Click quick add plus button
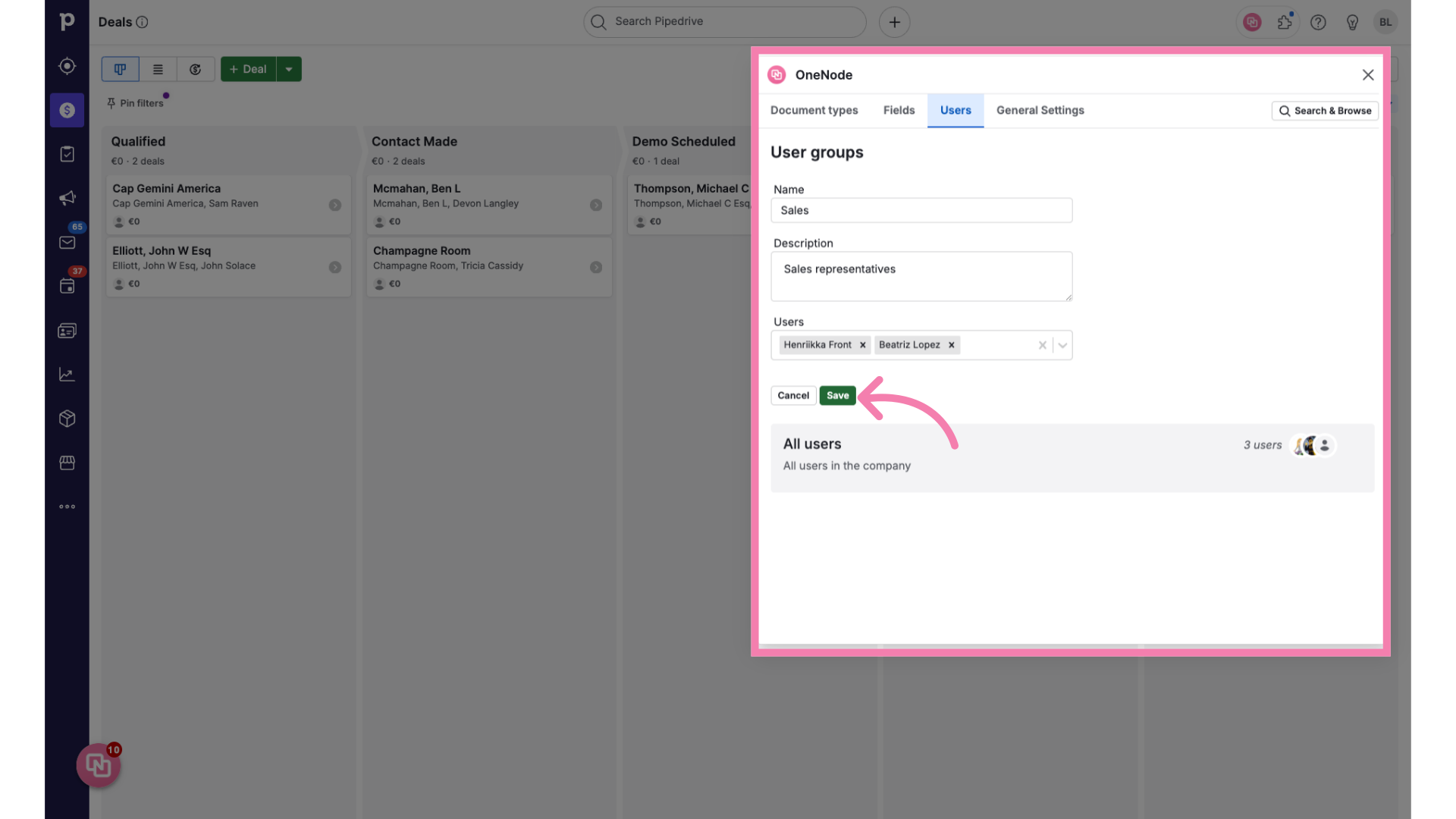This screenshot has height=819, width=1456. (894, 22)
